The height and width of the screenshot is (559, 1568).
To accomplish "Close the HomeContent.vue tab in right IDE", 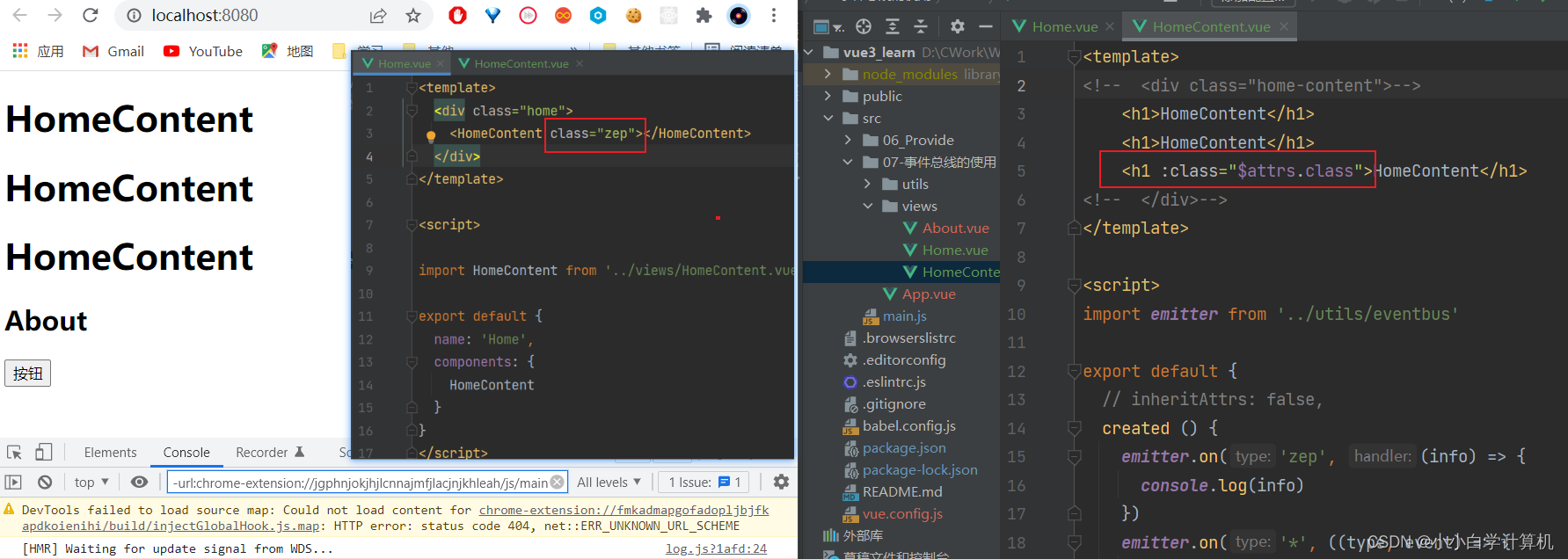I will (x=1284, y=26).
